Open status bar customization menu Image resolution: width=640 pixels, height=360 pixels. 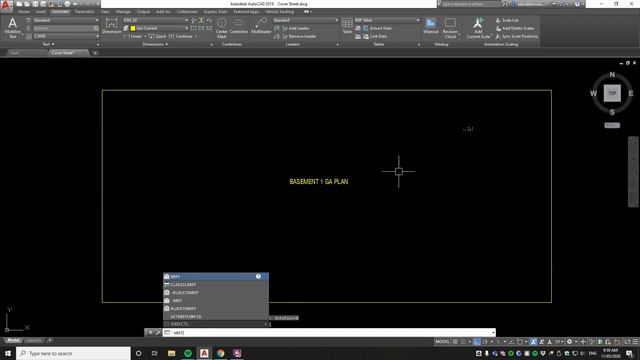pyautogui.click(x=635, y=342)
